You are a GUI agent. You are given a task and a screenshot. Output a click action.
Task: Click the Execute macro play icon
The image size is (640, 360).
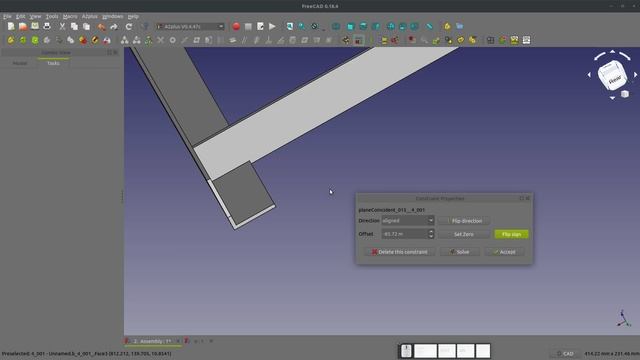coord(272,27)
